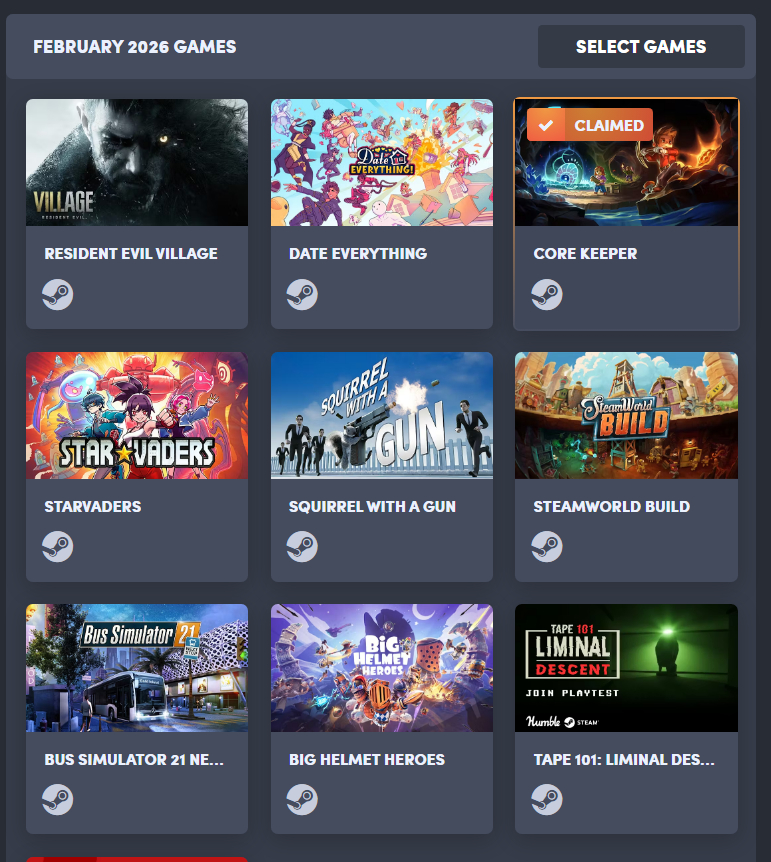
Task: Click the SteamWorld Build title text
Action: pos(612,506)
